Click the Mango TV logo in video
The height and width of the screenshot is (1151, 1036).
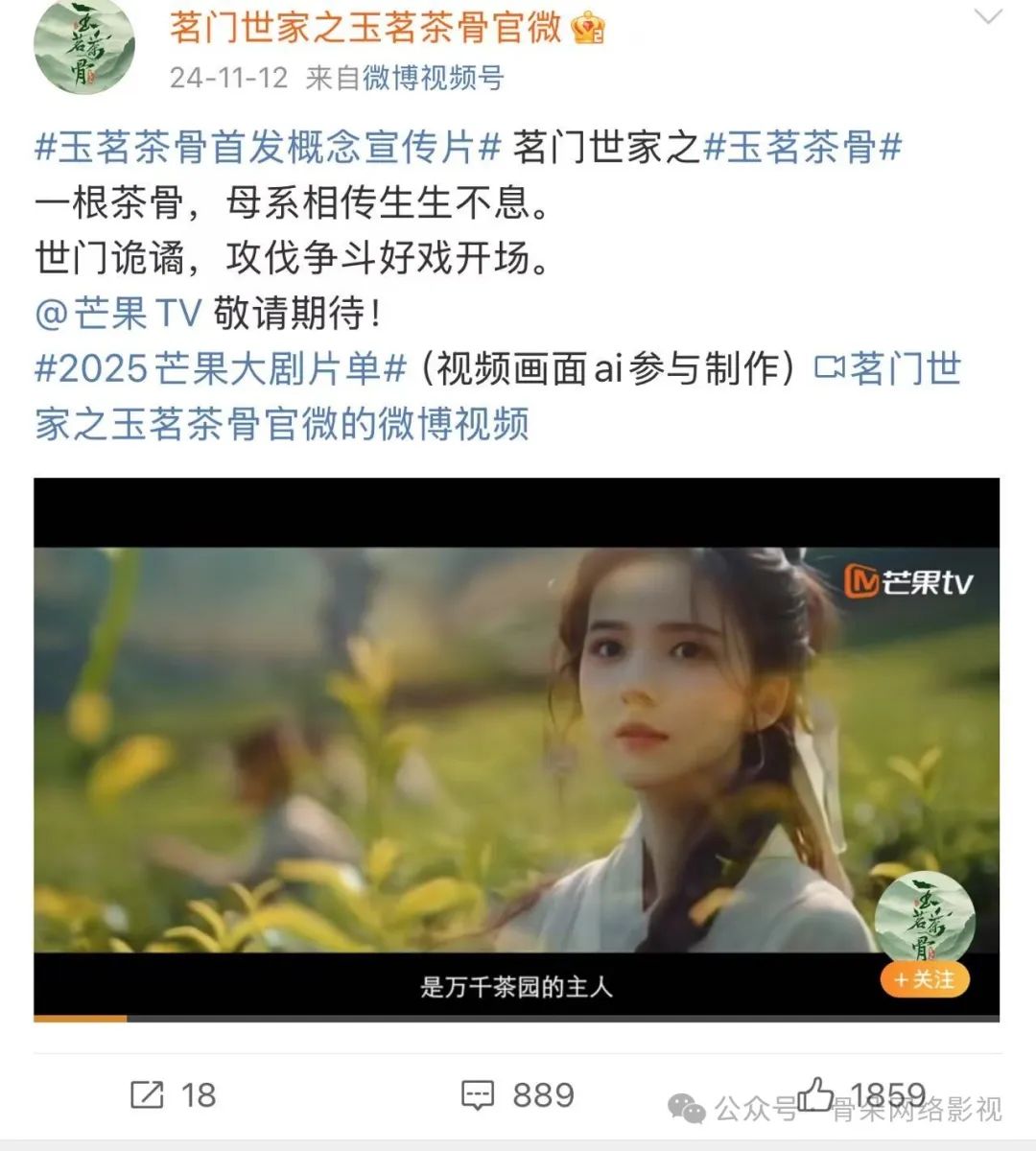(908, 580)
